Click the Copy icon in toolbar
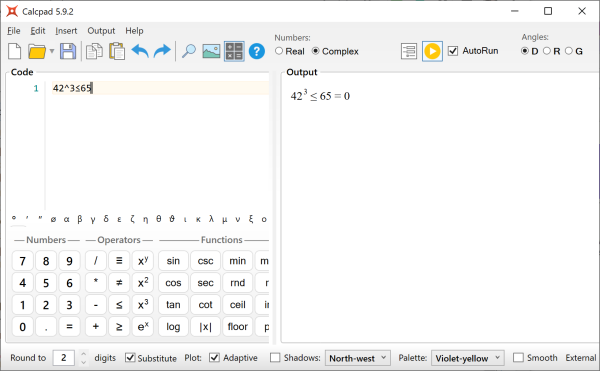Screen dimensions: 600x371 (x=94, y=51)
